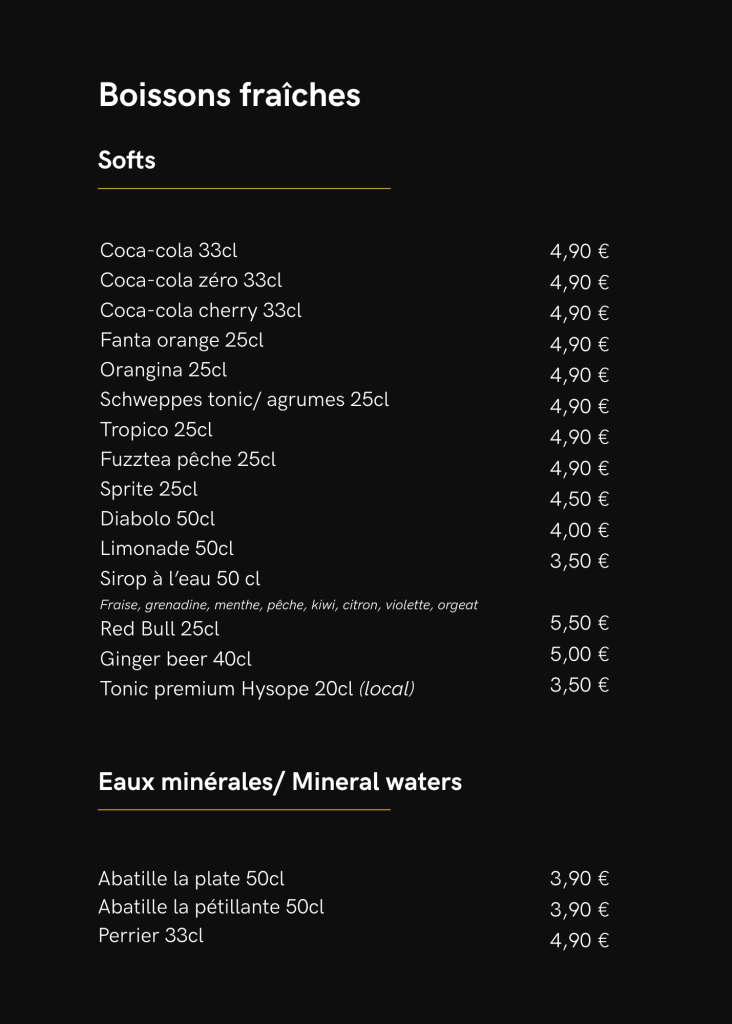Select Limonade 50cl
Image resolution: width=732 pixels, height=1024 pixels.
pos(167,549)
